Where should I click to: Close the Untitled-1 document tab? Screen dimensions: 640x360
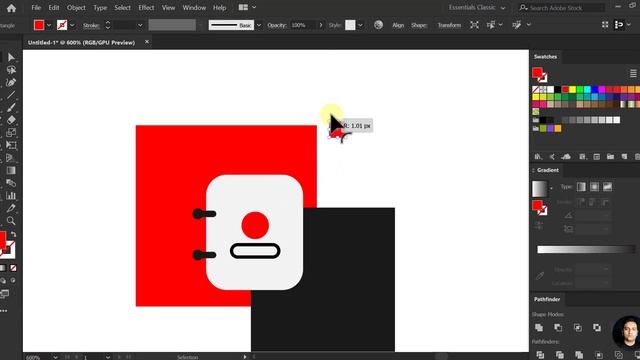[x=147, y=42]
